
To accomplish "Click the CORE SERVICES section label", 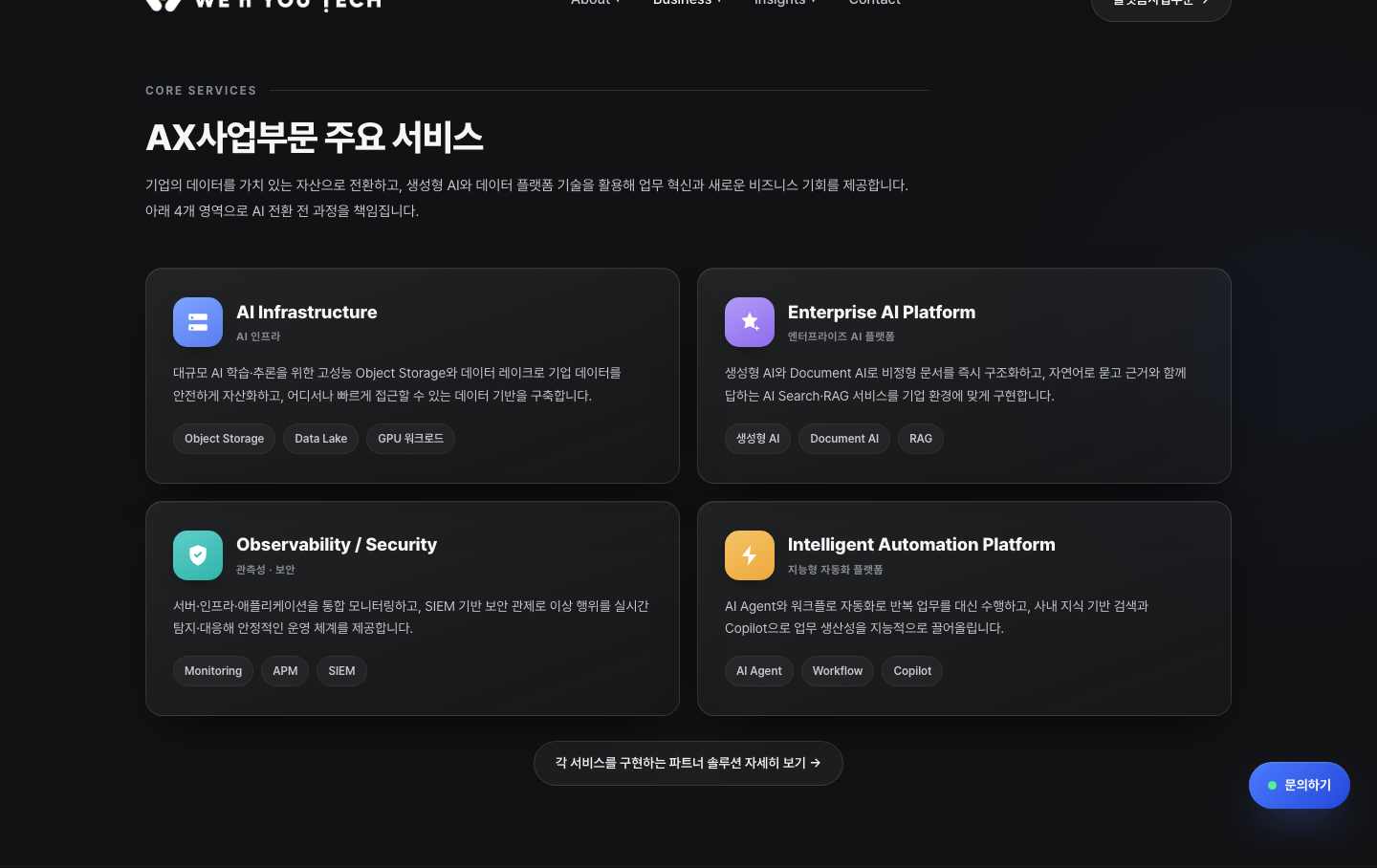I will (x=201, y=91).
